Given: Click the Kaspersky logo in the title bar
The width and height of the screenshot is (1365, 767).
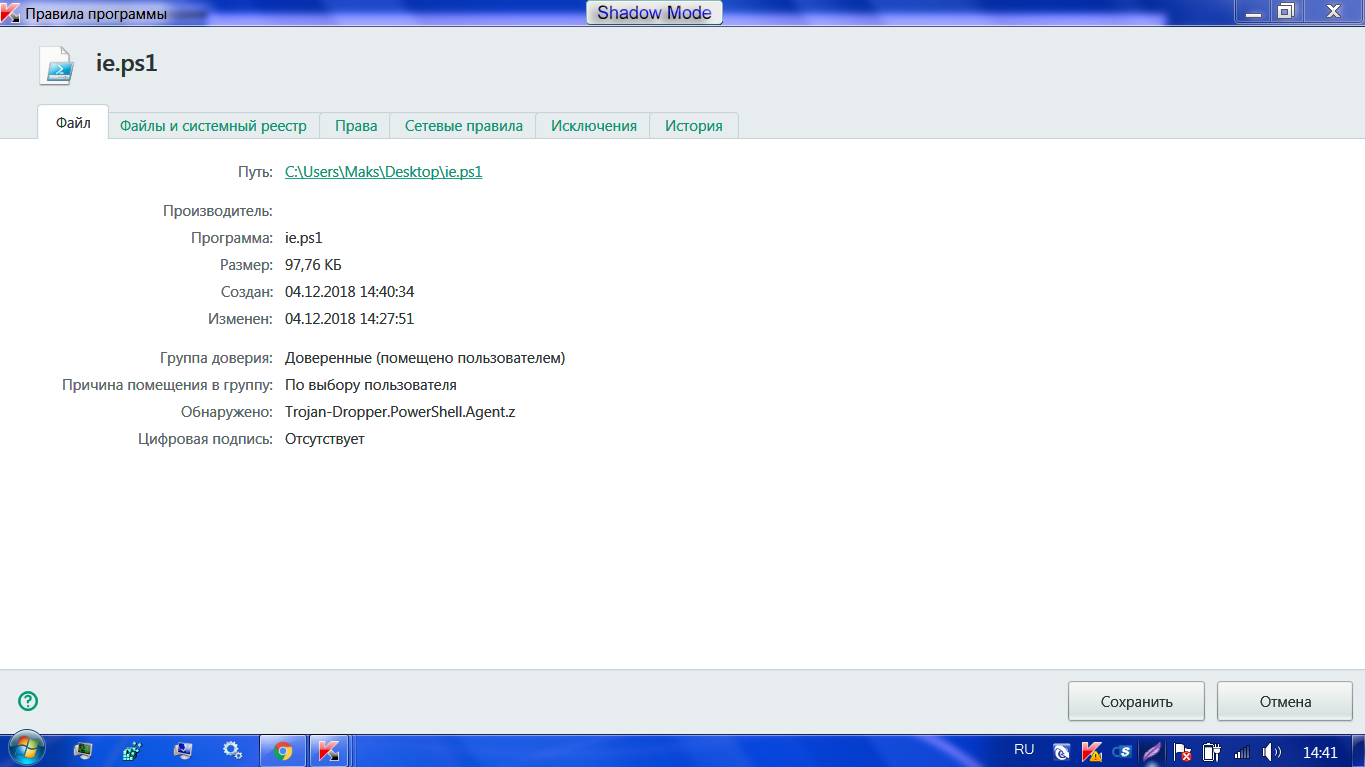Looking at the screenshot, I should (11, 14).
